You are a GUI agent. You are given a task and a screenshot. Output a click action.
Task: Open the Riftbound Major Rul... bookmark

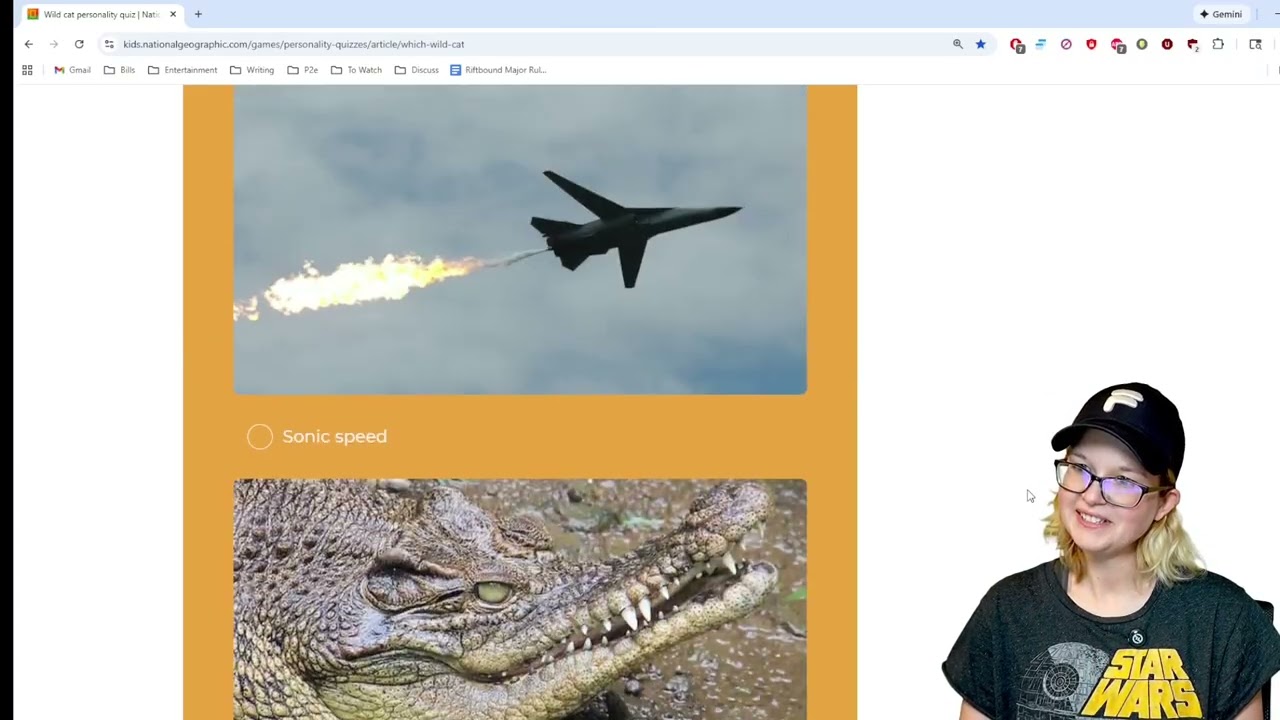tap(498, 70)
